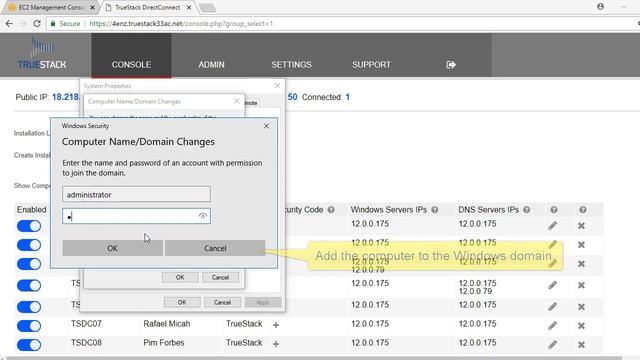640x360 pixels.
Task: Edit the TSDC07 row with pencil icon
Action: click(x=553, y=325)
